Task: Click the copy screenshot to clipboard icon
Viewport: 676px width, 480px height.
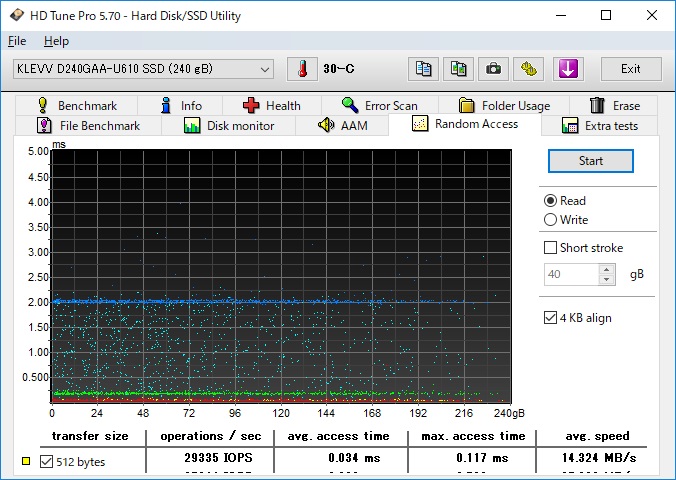Action: [x=459, y=69]
